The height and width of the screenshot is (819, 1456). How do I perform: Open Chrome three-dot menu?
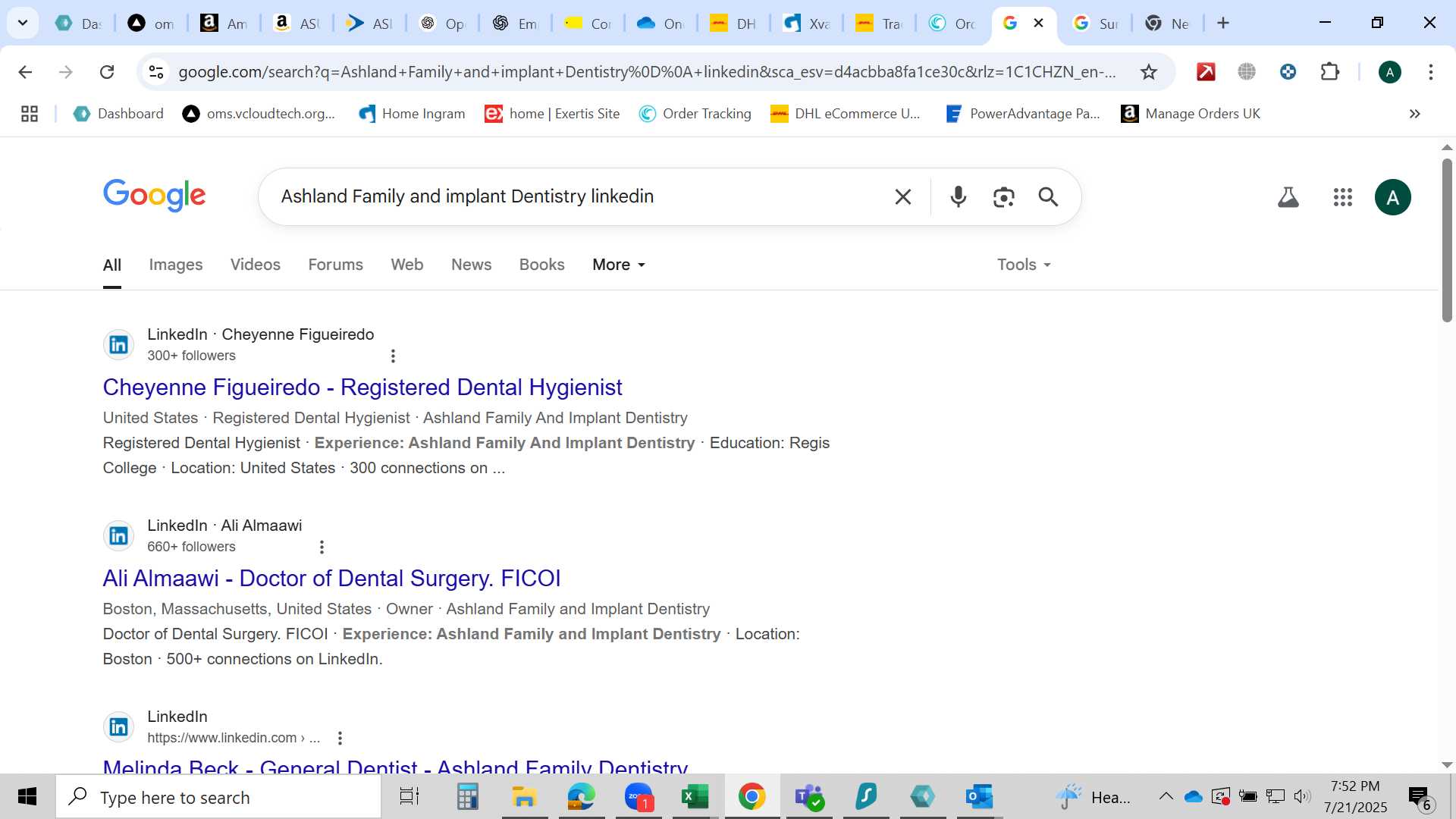(1430, 72)
